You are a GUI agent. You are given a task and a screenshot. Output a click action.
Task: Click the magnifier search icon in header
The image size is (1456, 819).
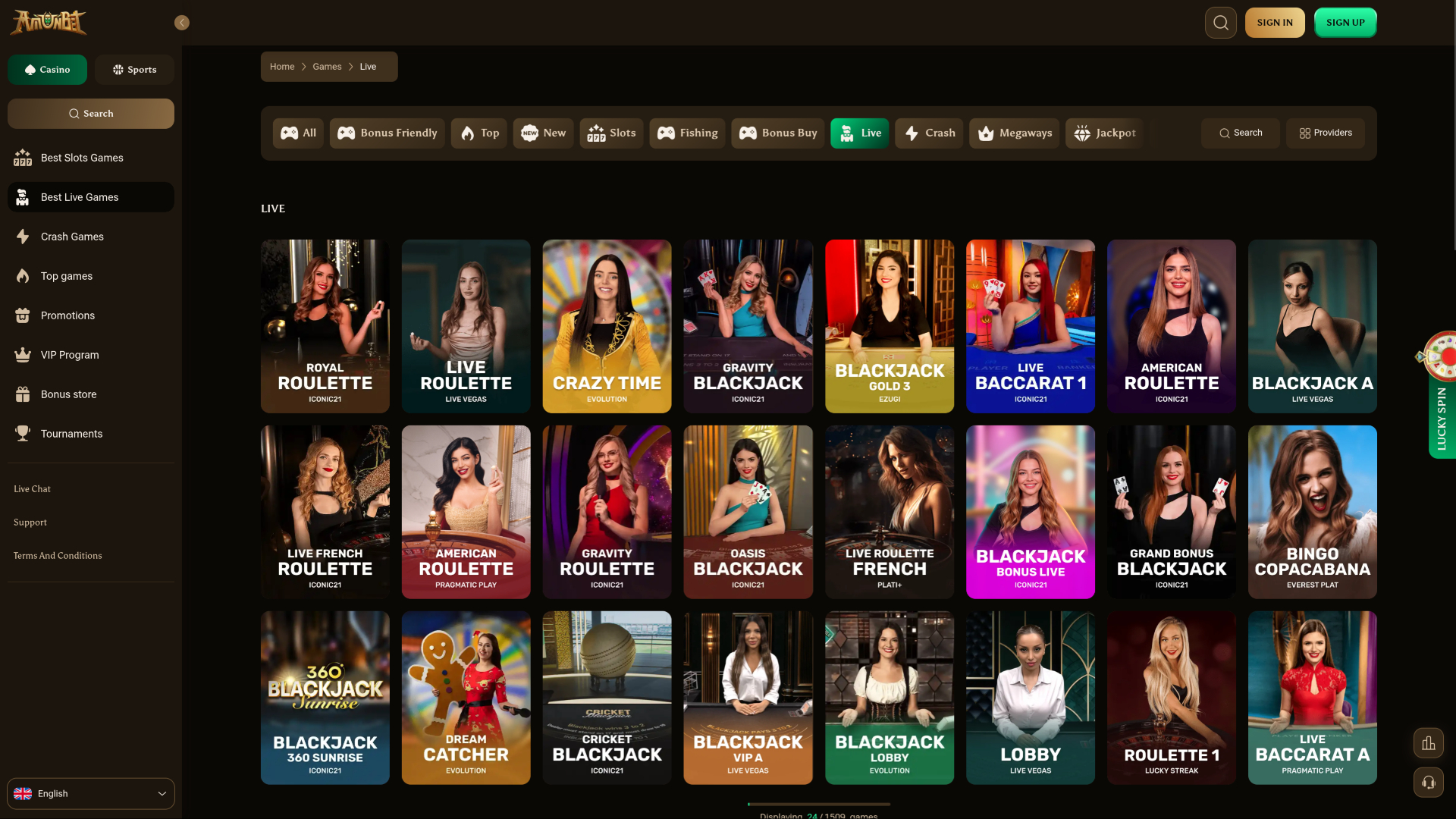[1220, 23]
